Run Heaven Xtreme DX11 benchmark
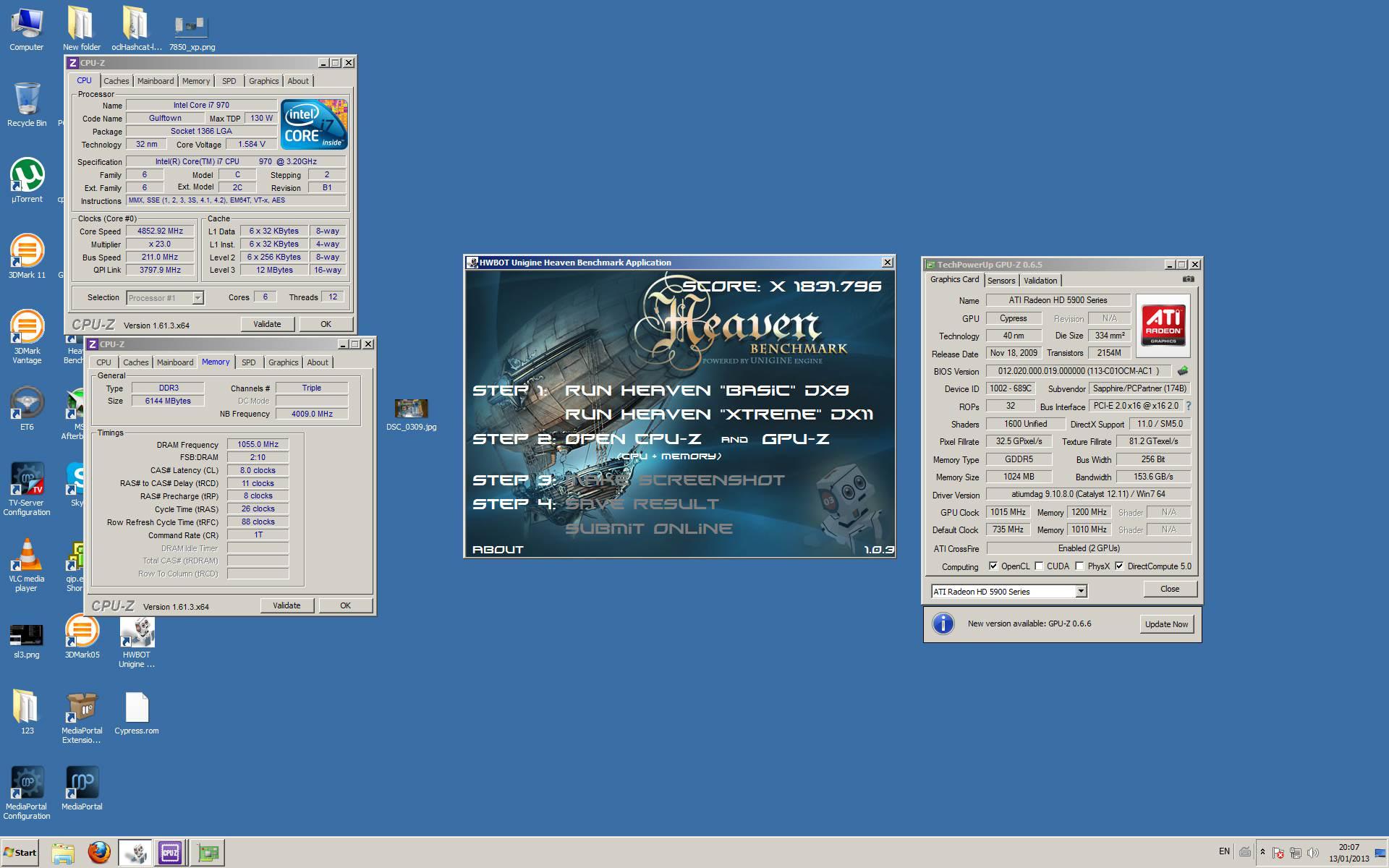This screenshot has height=868, width=1389. [x=718, y=414]
